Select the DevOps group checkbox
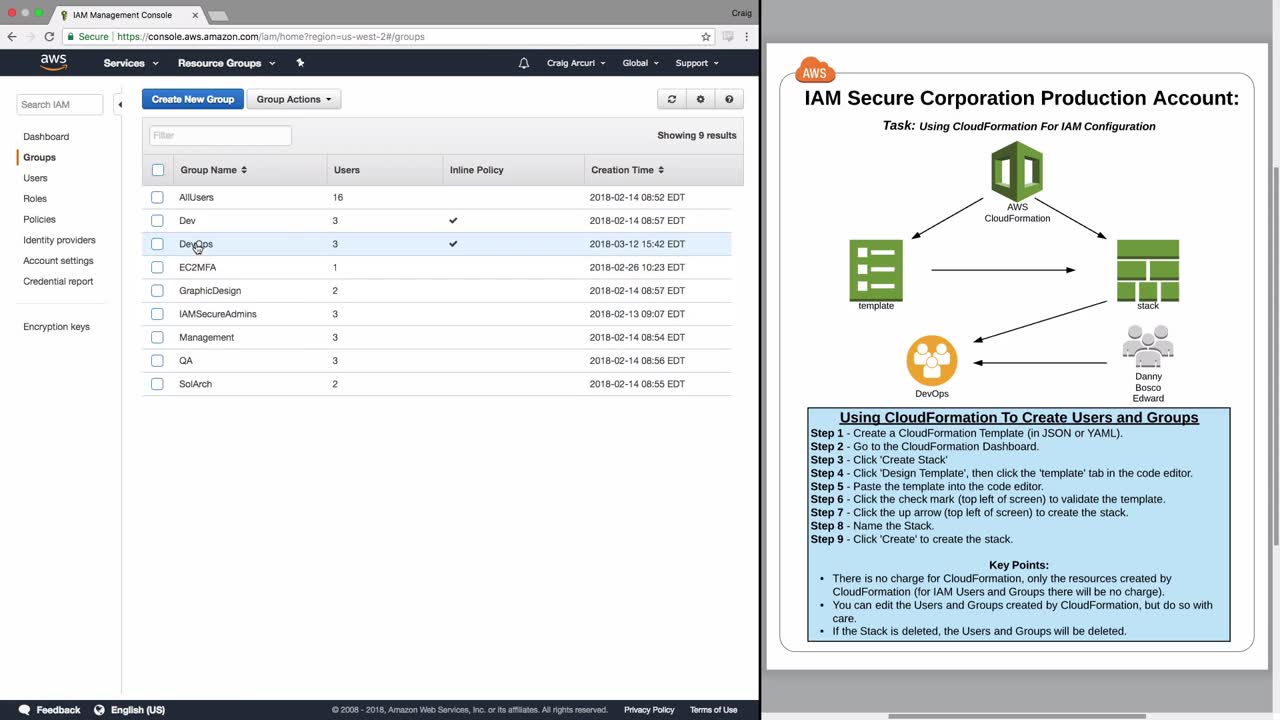This screenshot has height=720, width=1280. click(x=157, y=244)
